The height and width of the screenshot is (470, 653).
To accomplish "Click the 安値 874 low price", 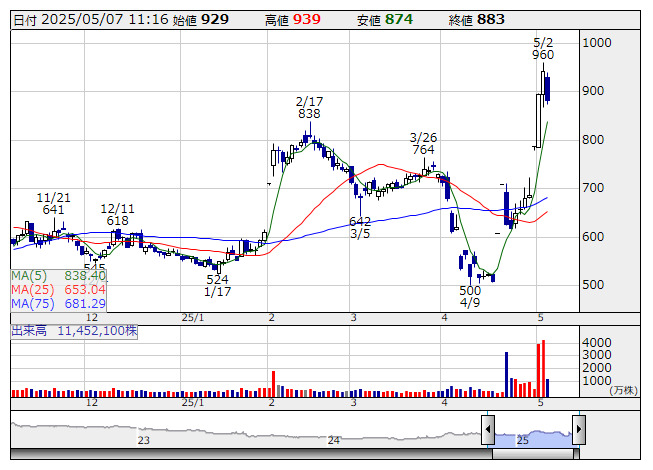I will coord(385,20).
